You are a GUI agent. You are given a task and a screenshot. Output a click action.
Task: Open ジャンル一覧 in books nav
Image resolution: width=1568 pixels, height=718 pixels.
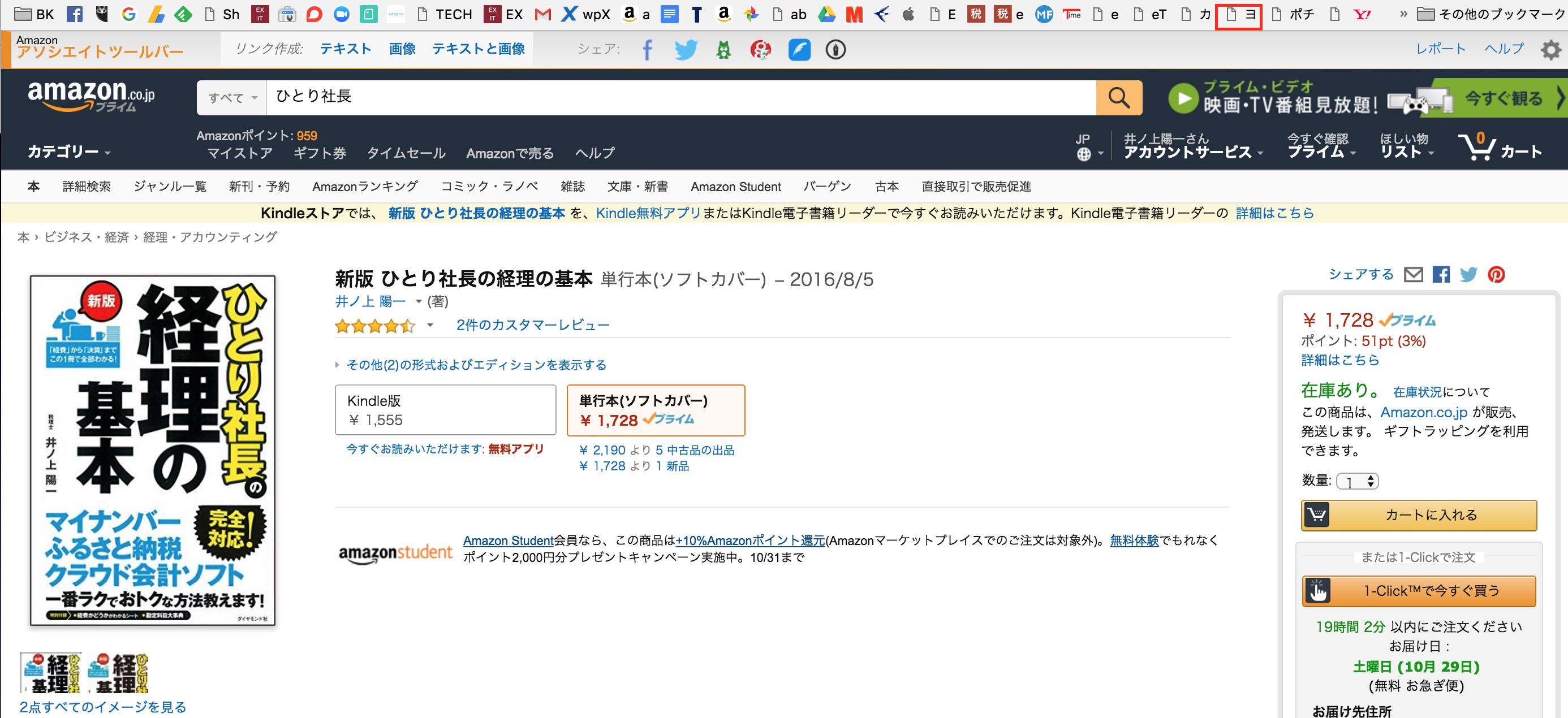click(170, 186)
